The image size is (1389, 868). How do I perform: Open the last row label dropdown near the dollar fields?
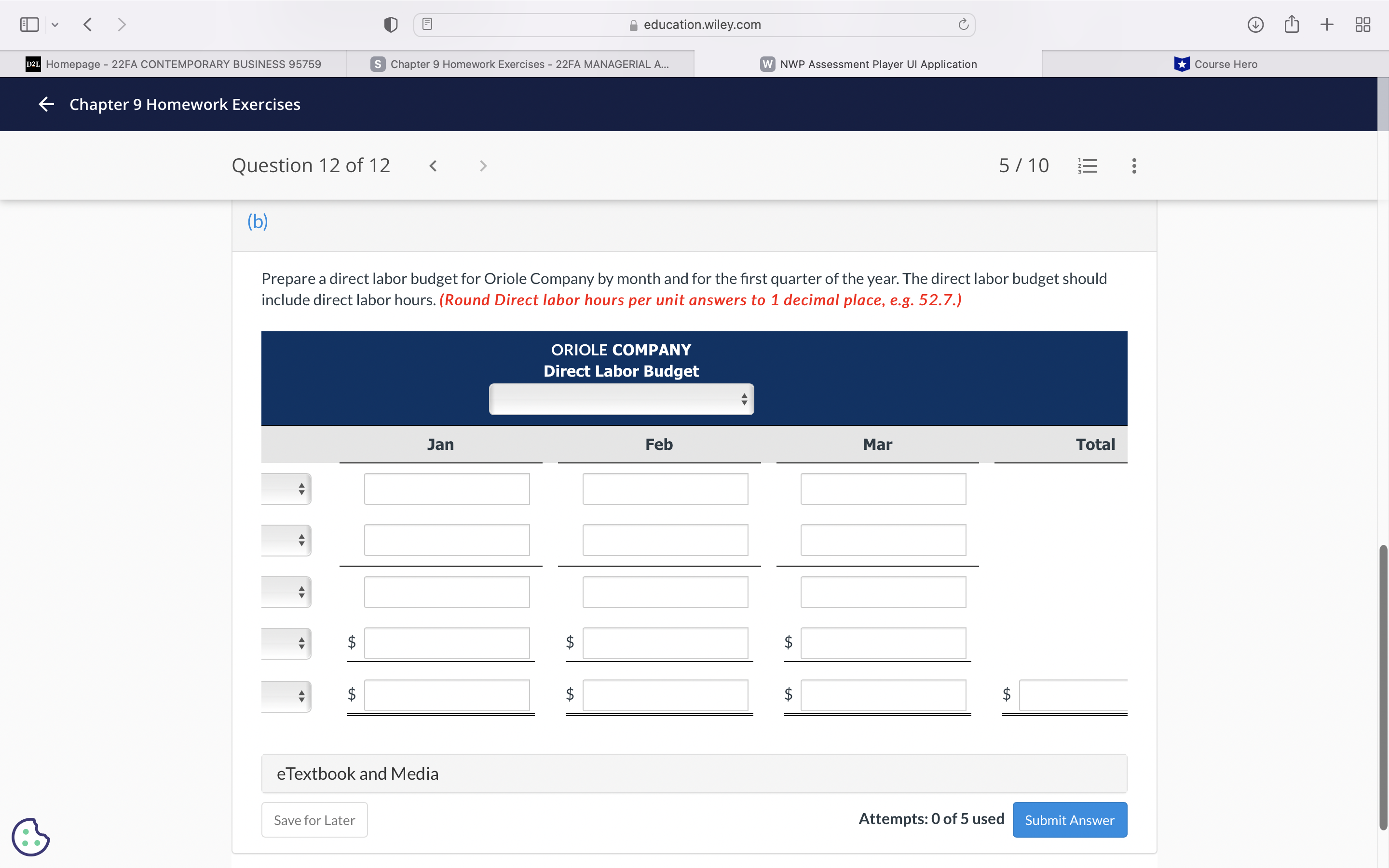click(x=286, y=696)
